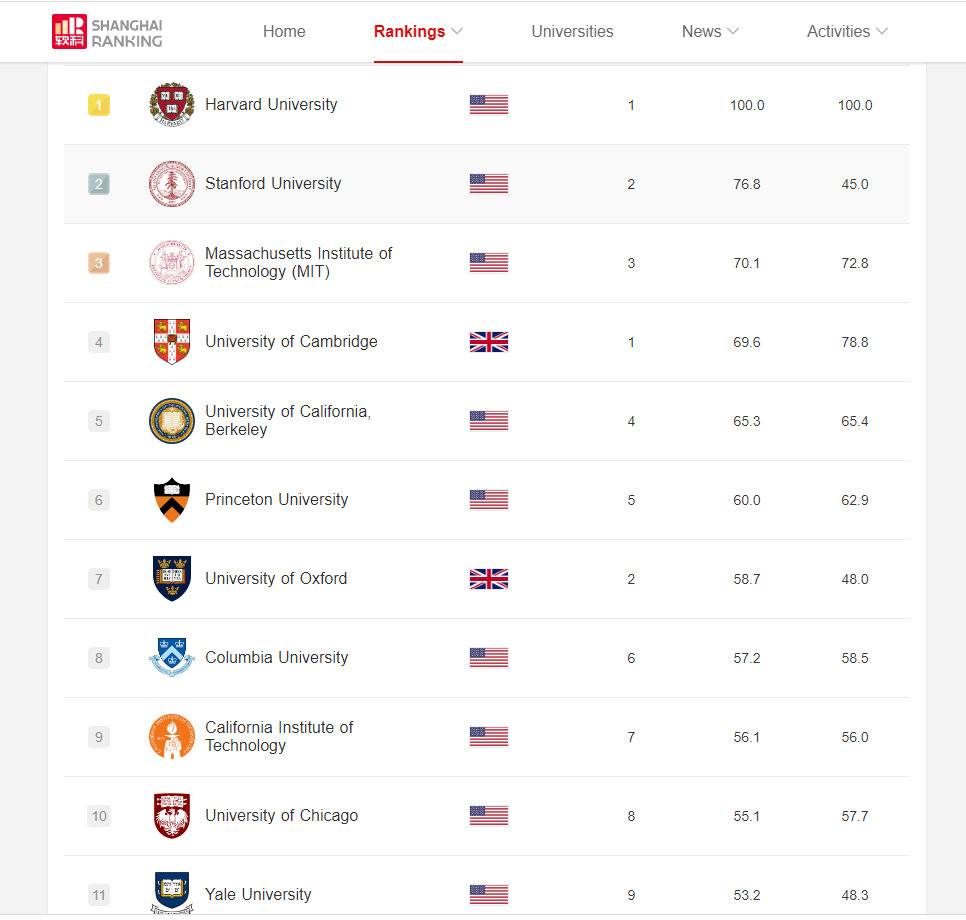The height and width of the screenshot is (920, 966).
Task: Expand the News dropdown arrow
Action: pos(733,32)
